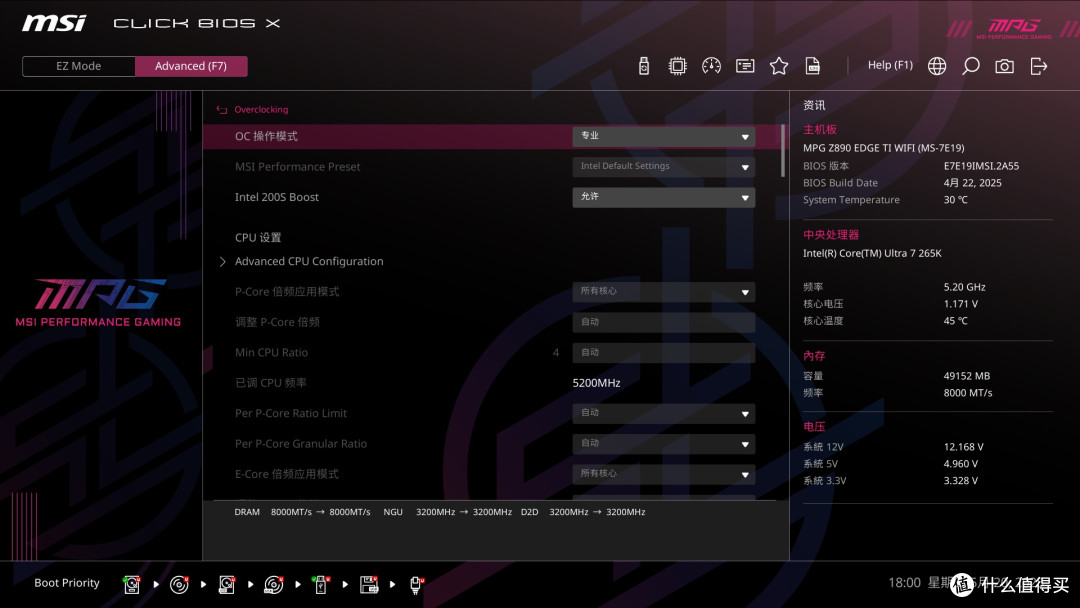Image resolution: width=1080 pixels, height=608 pixels.
Task: Select the unlabeled optical disc boot device
Action: 179,585
